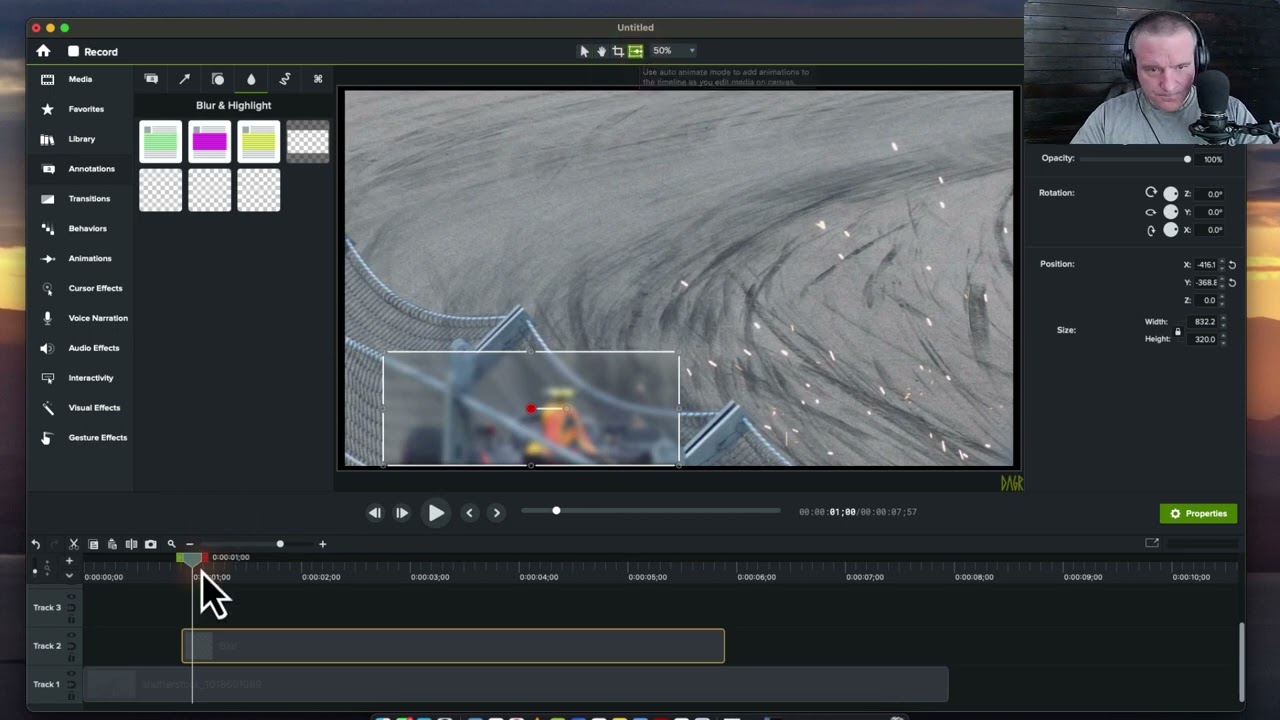This screenshot has width=1280, height=720.
Task: Open Gesture Effects panel
Action: coord(97,438)
